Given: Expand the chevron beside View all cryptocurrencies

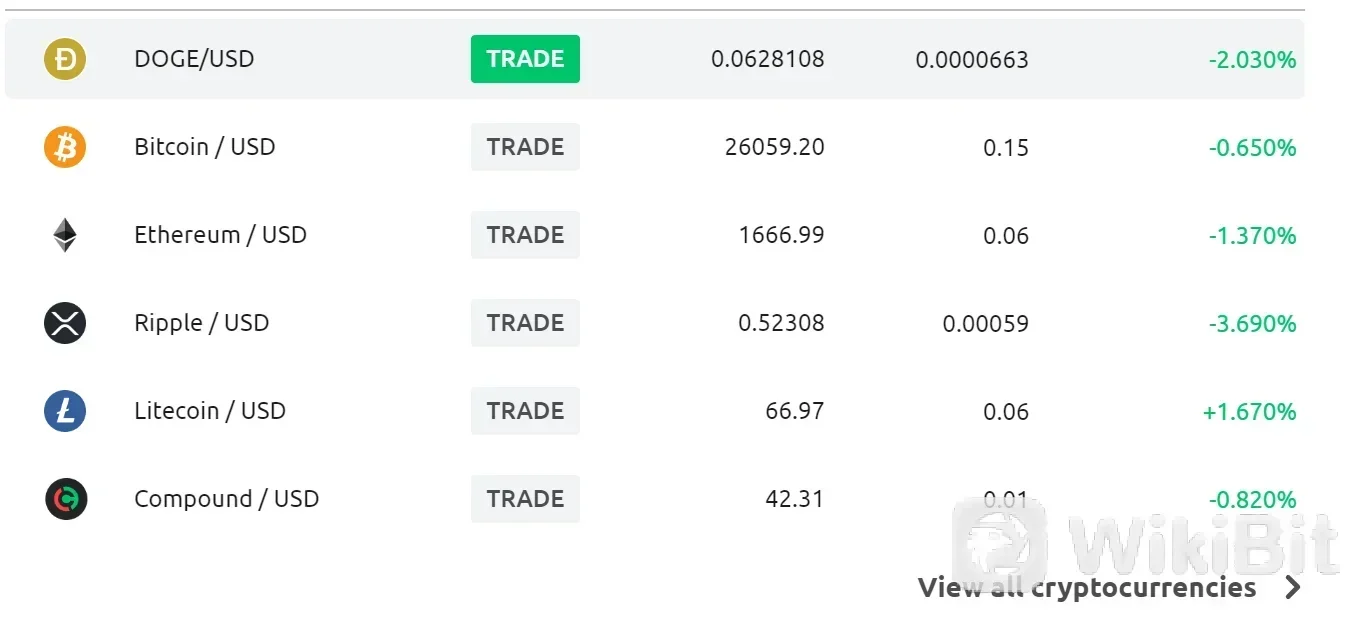Looking at the screenshot, I should point(1293,587).
